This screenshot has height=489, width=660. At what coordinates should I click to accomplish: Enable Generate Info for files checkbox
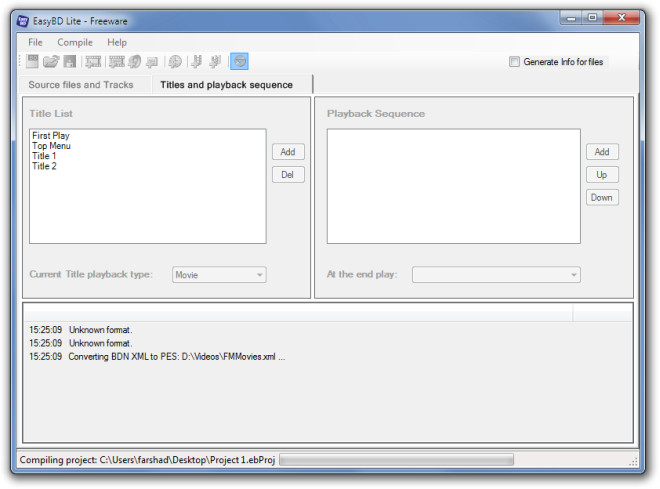click(x=514, y=62)
